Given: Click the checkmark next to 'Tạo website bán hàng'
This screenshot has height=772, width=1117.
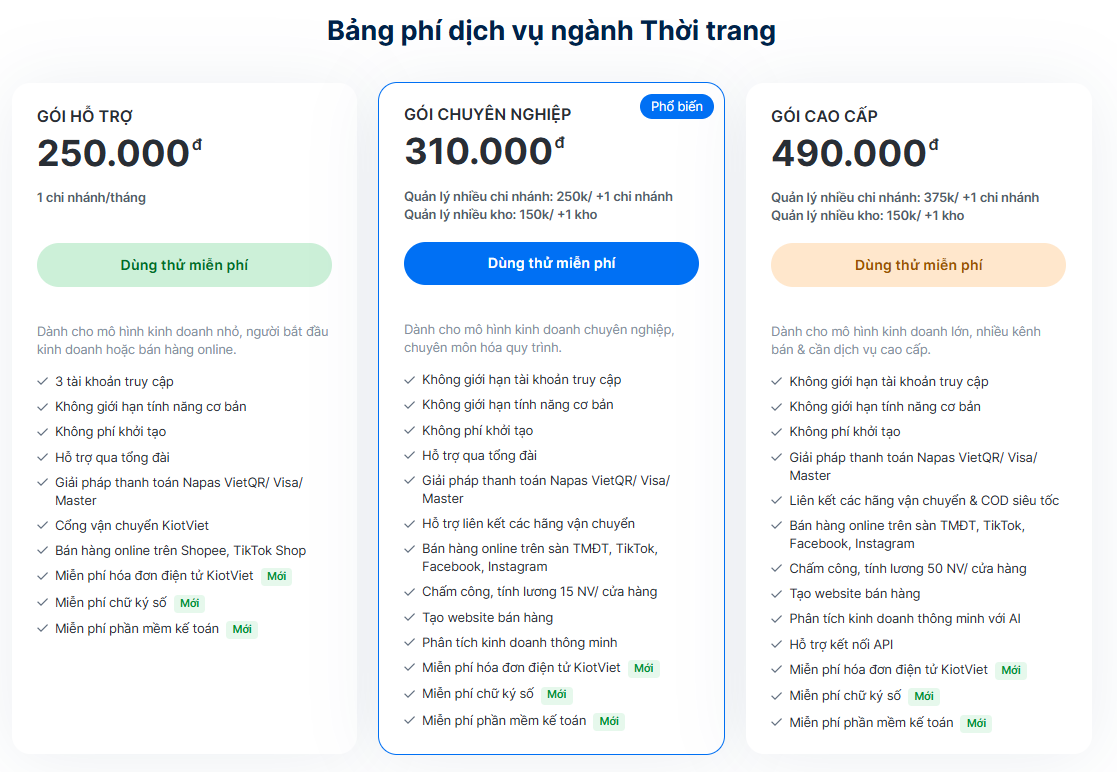Looking at the screenshot, I should pos(408,616).
